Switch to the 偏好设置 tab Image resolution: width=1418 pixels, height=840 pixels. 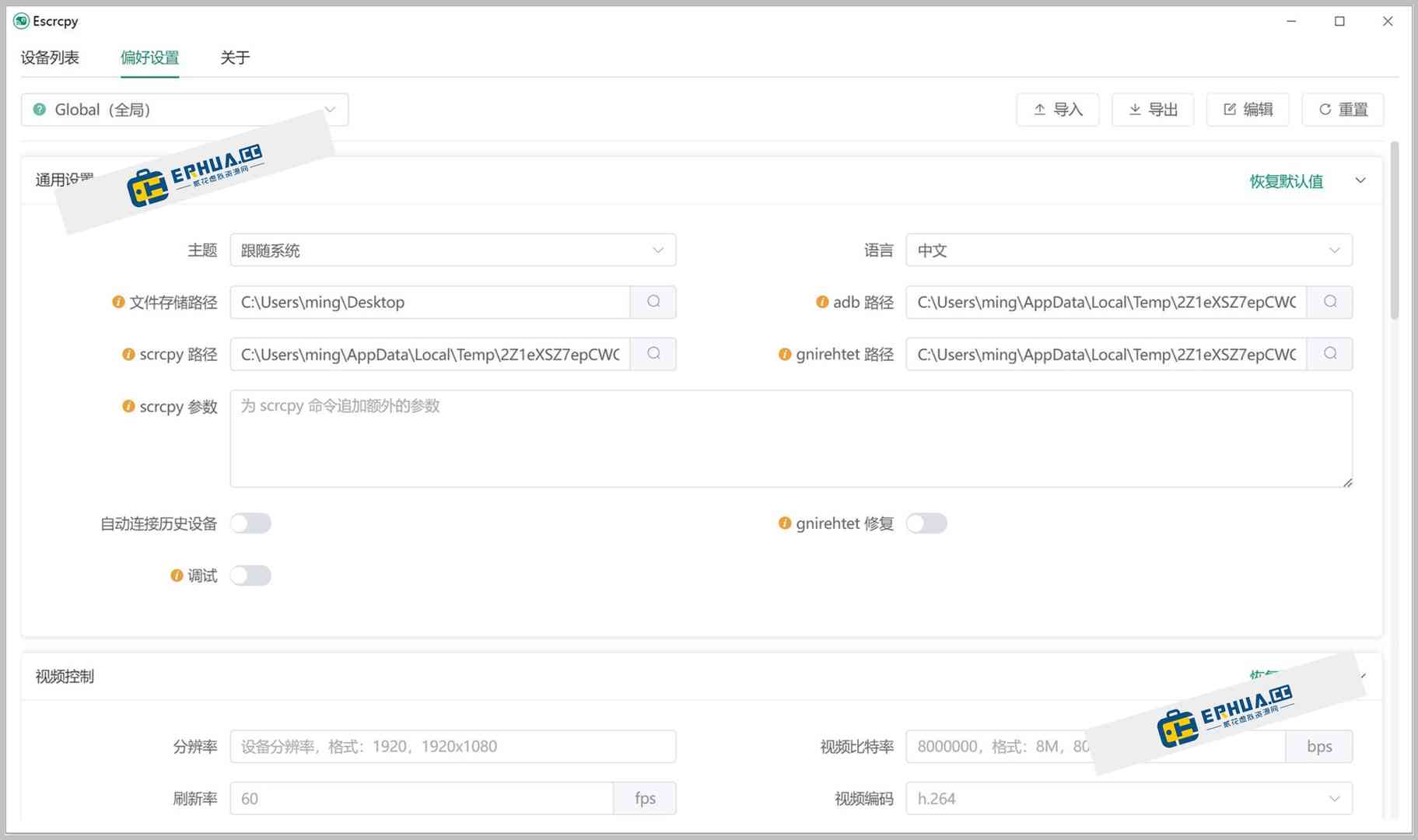149,58
